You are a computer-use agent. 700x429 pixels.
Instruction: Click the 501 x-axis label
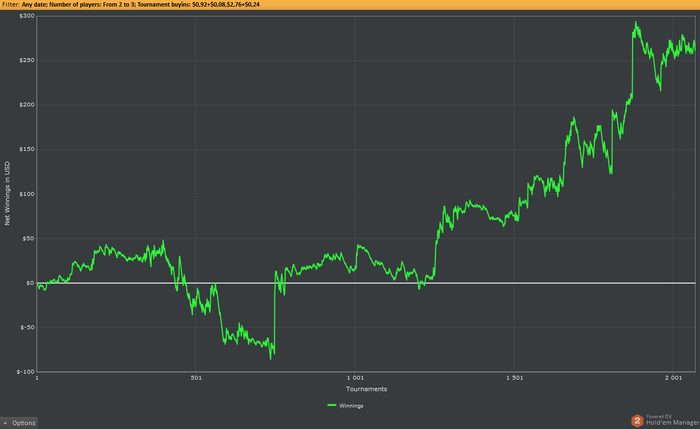(x=196, y=378)
